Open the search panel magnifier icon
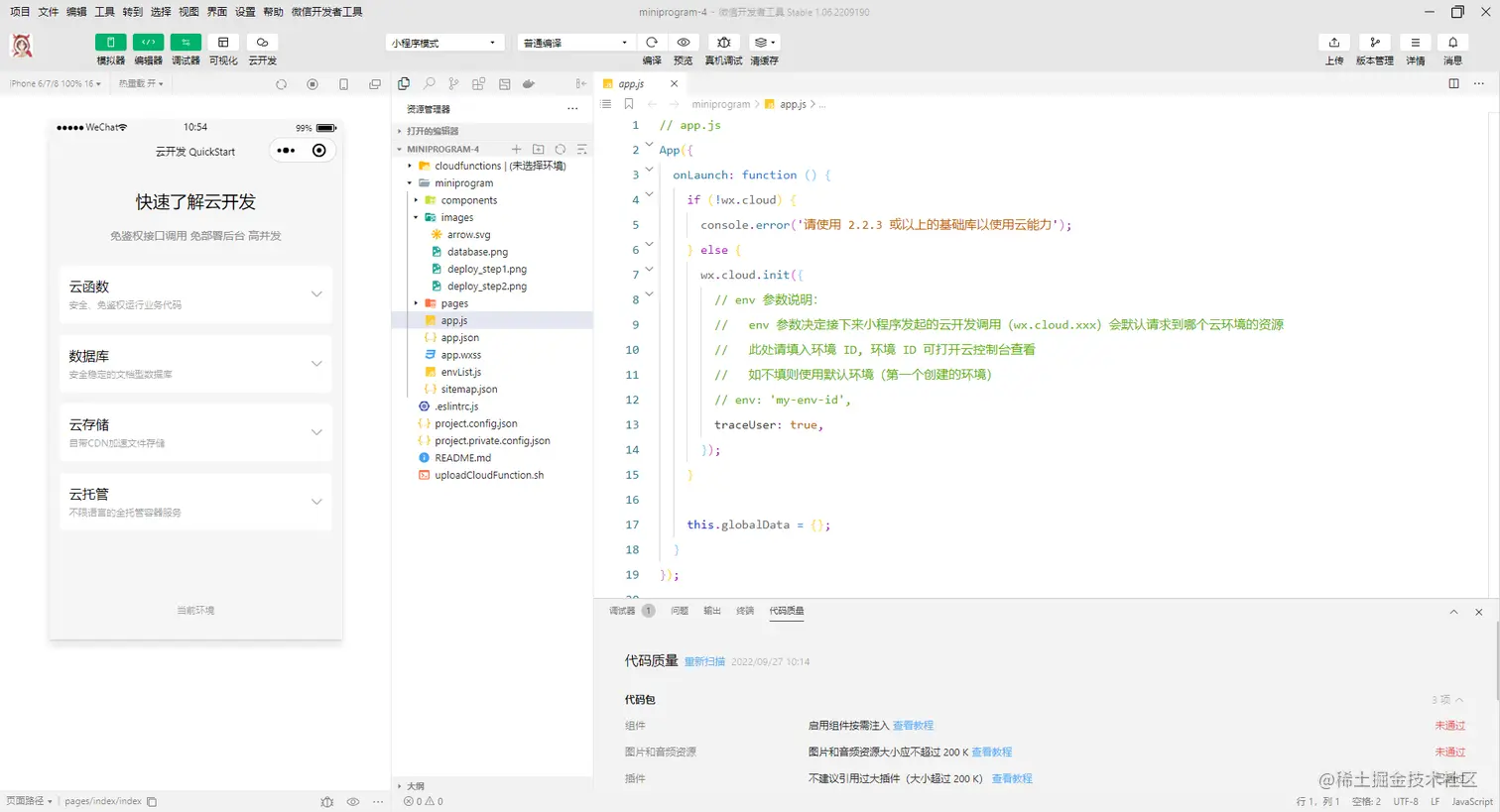Viewport: 1500px width, 812px height. pyautogui.click(x=429, y=84)
